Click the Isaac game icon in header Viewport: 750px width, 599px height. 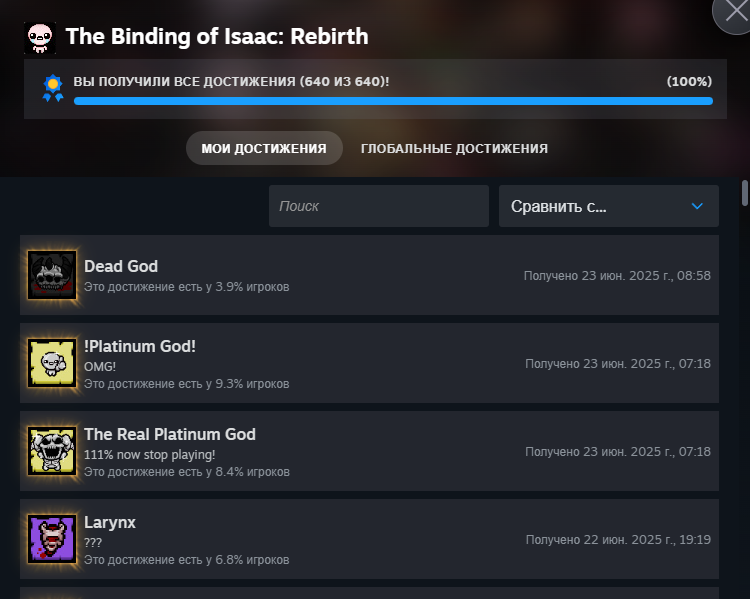click(40, 37)
